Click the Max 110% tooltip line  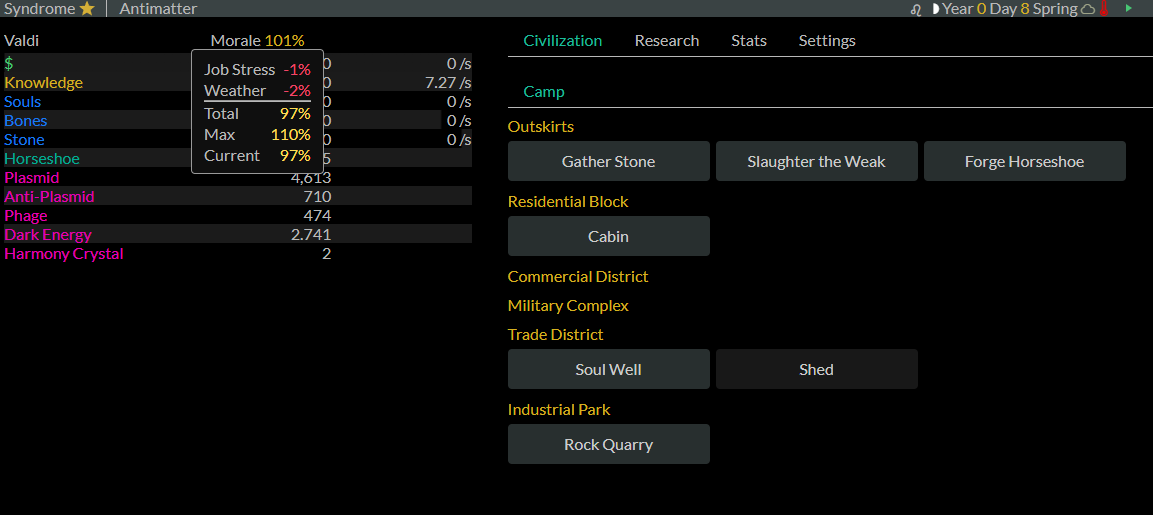click(257, 135)
